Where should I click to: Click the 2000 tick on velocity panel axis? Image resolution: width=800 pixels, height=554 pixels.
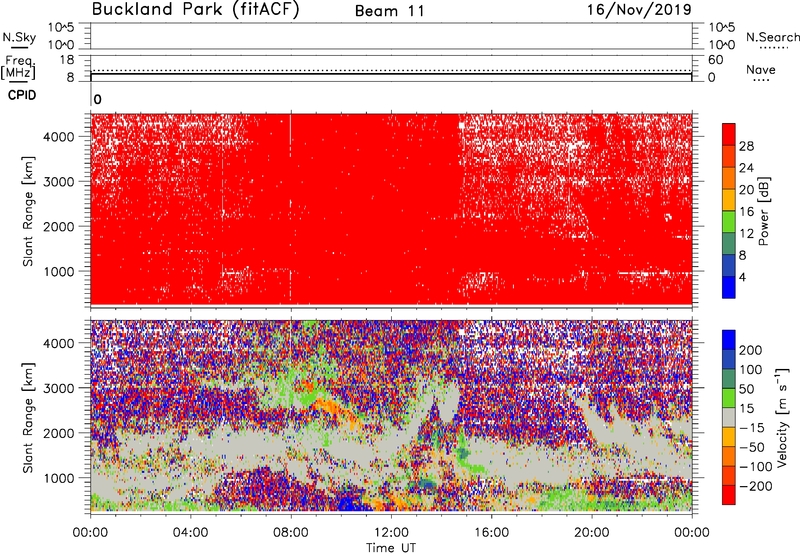[59, 433]
